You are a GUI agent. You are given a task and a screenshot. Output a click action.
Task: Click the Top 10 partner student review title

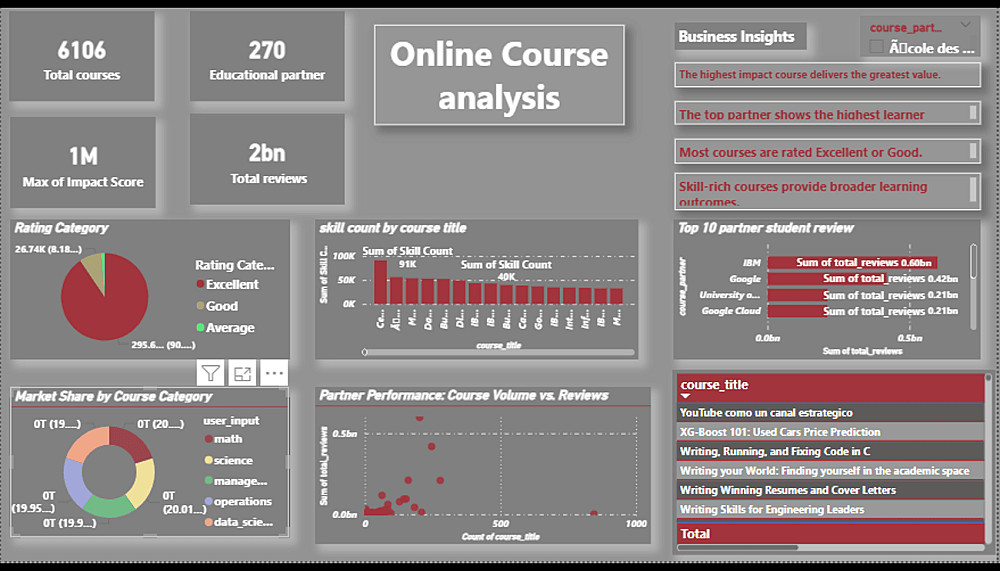click(765, 228)
